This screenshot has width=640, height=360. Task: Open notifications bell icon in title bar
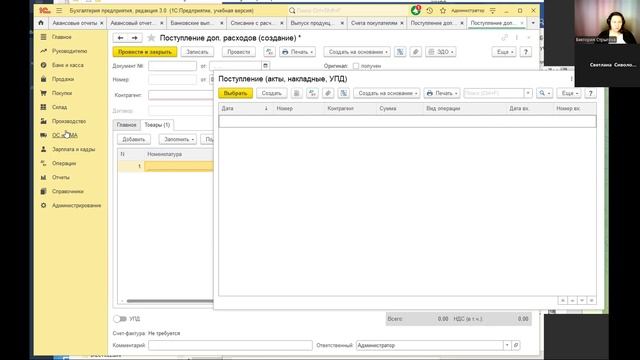pyautogui.click(x=416, y=11)
